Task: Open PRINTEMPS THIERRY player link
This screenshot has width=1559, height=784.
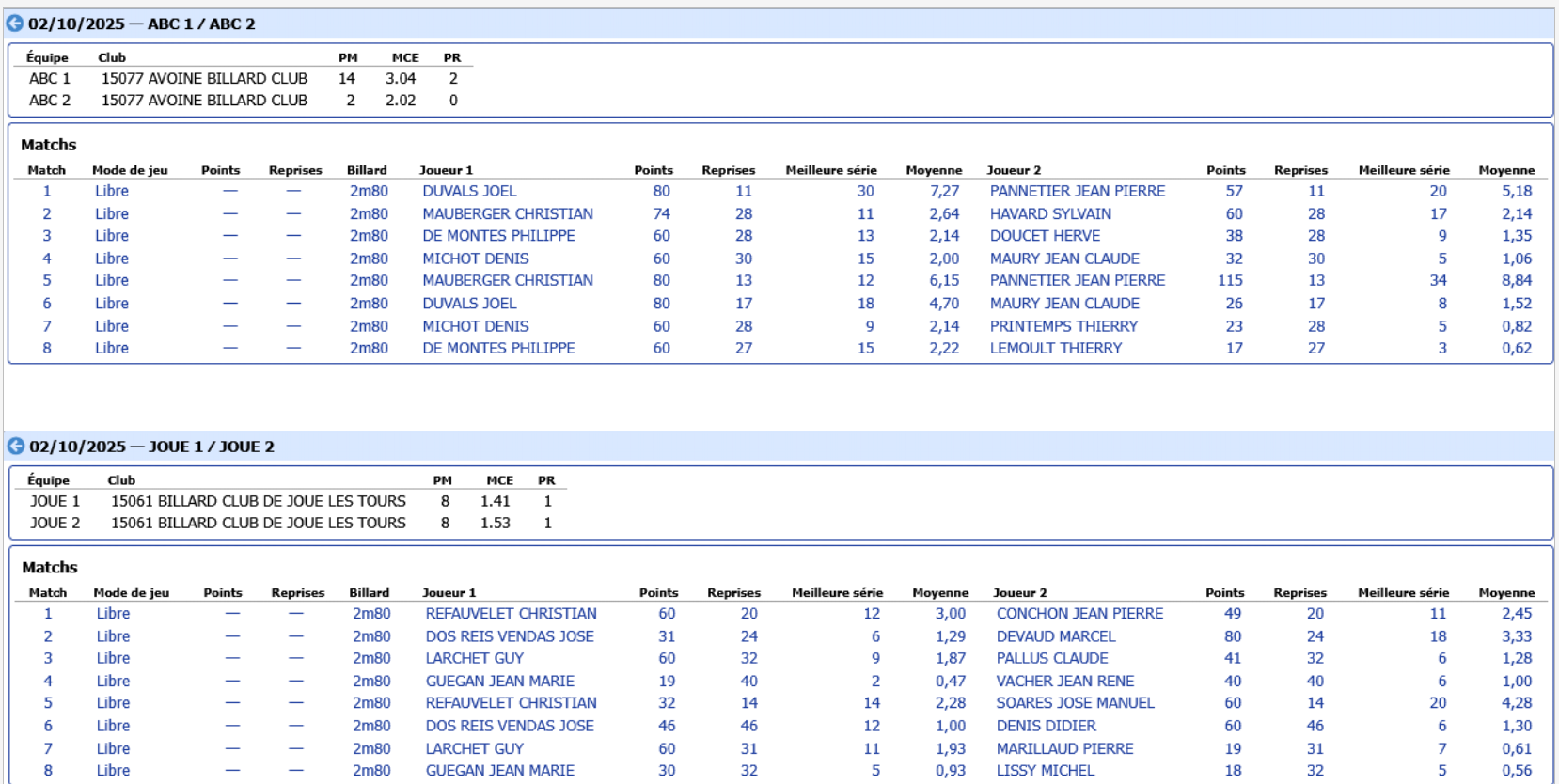Action: click(x=1063, y=326)
